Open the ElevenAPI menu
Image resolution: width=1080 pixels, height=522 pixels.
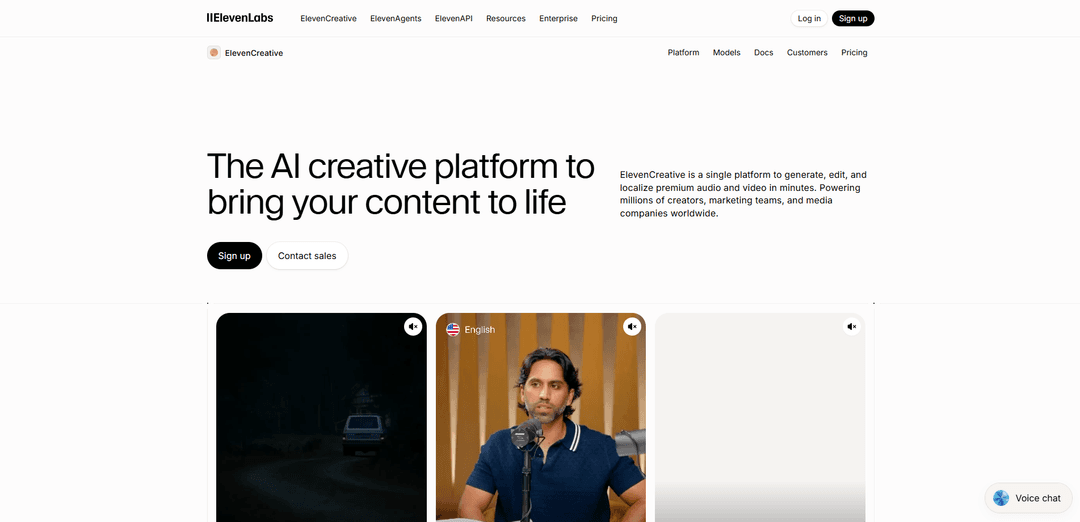coord(453,19)
